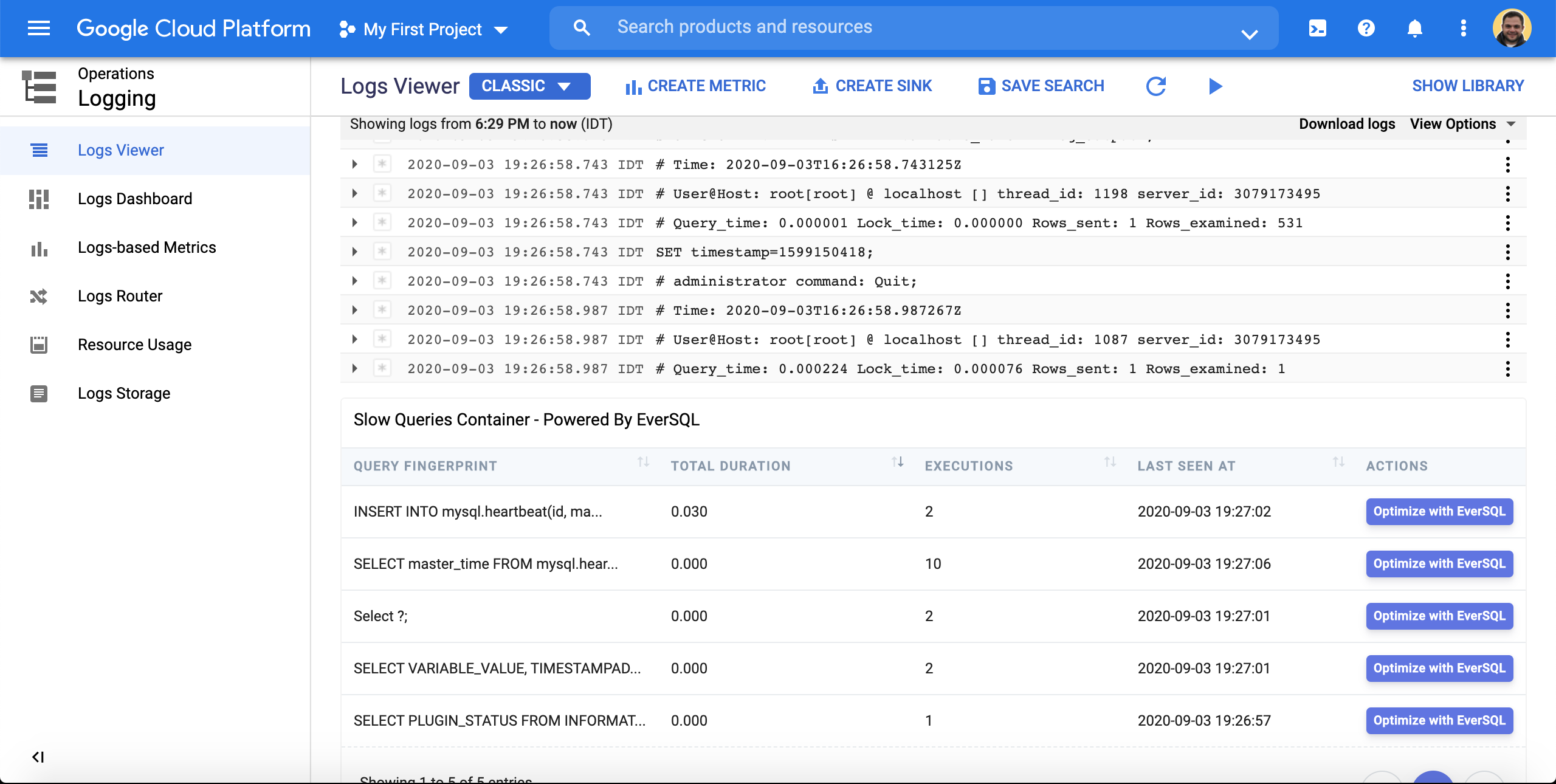Image resolution: width=1556 pixels, height=784 pixels.
Task: Expand the 'administrator command: Quit' log entry
Action: tap(354, 281)
